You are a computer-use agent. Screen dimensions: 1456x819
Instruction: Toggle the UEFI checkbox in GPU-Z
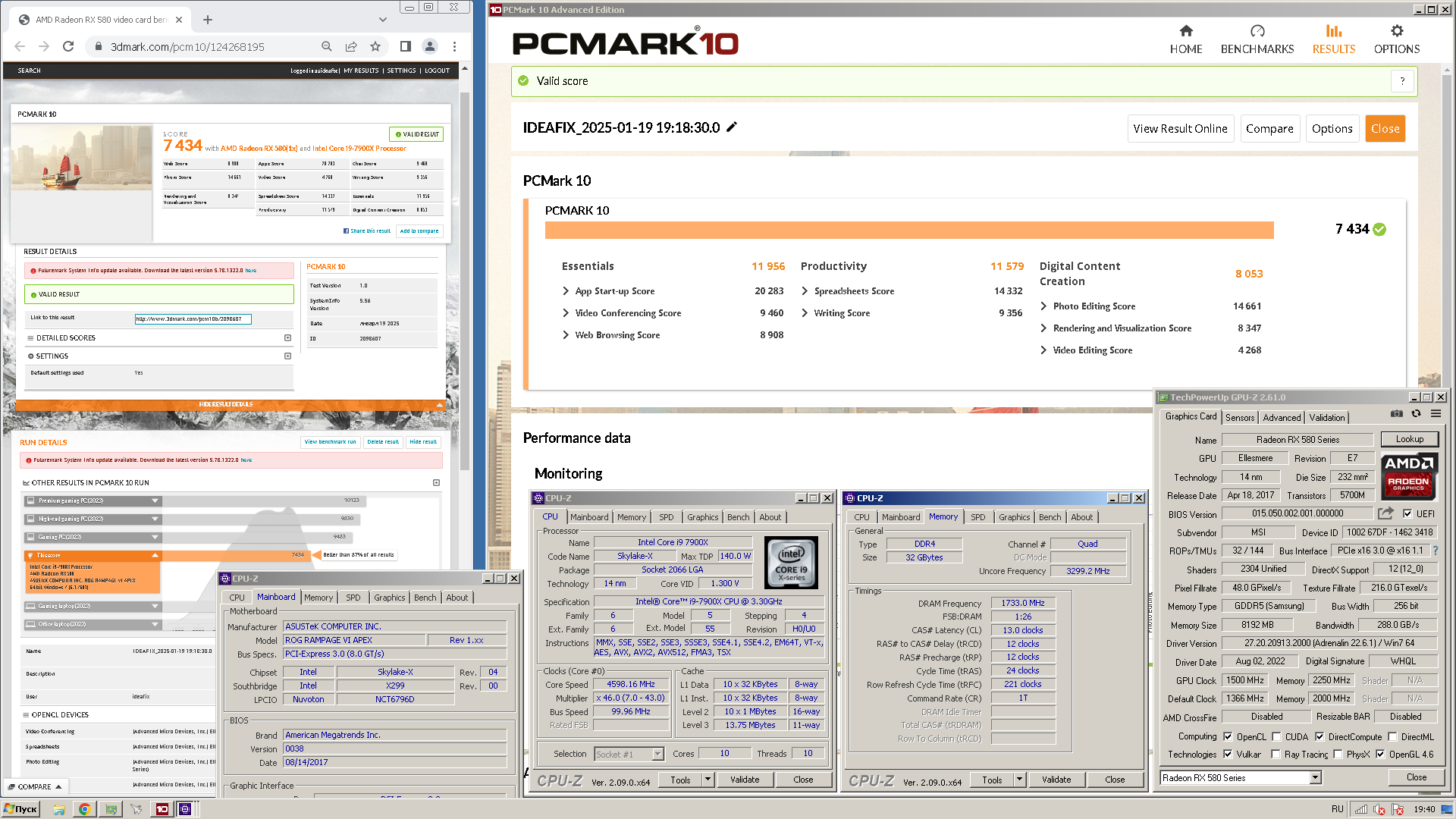point(1407,513)
